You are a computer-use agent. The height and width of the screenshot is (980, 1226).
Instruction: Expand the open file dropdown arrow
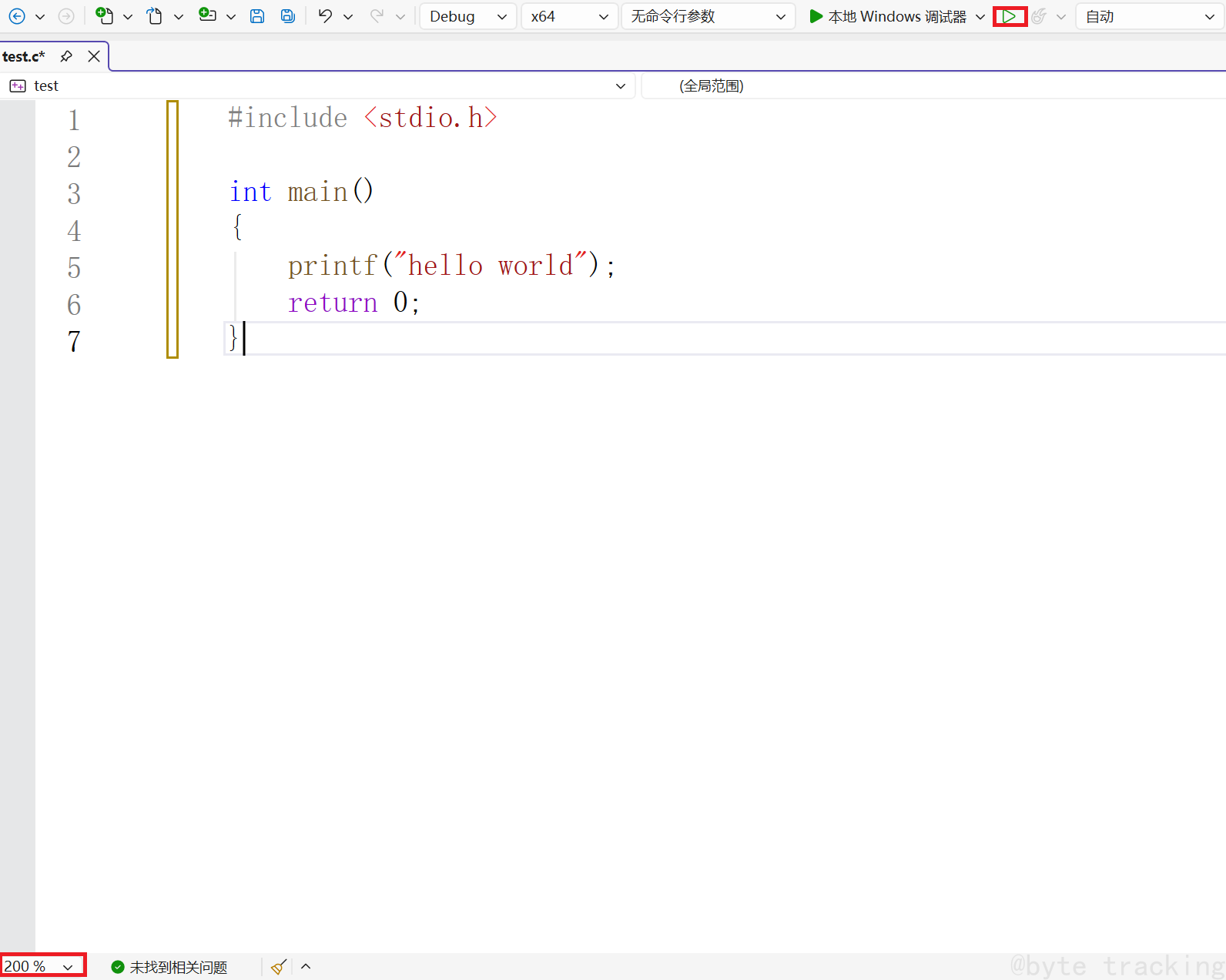pyautogui.click(x=179, y=17)
